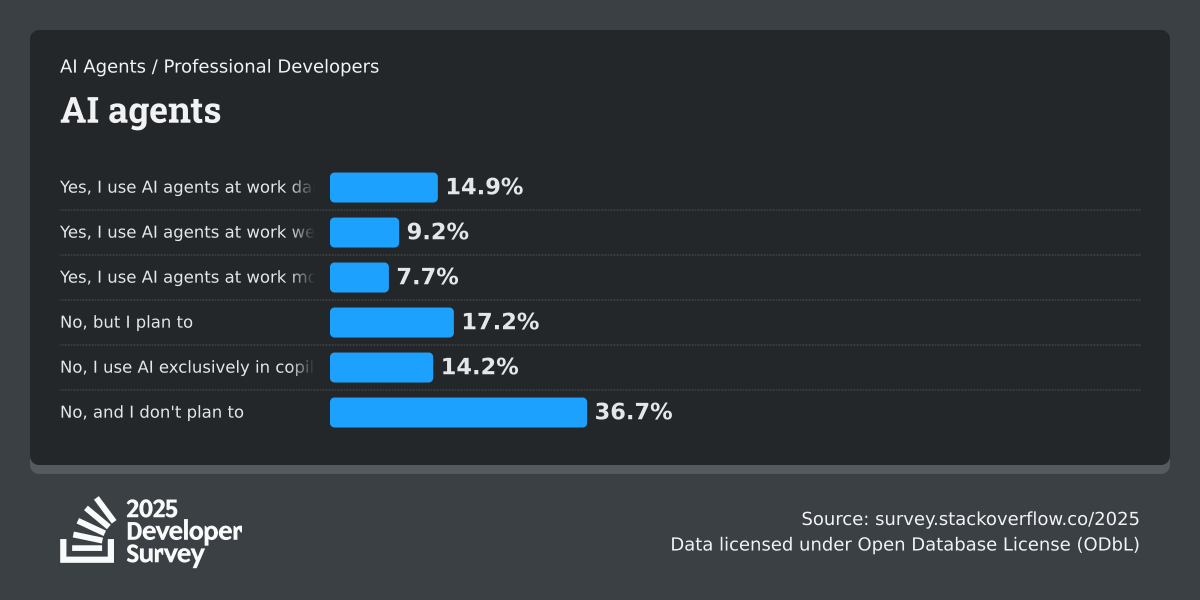This screenshot has width=1200, height=600.
Task: Click the truncated daily AI agents label
Action: click(186, 187)
